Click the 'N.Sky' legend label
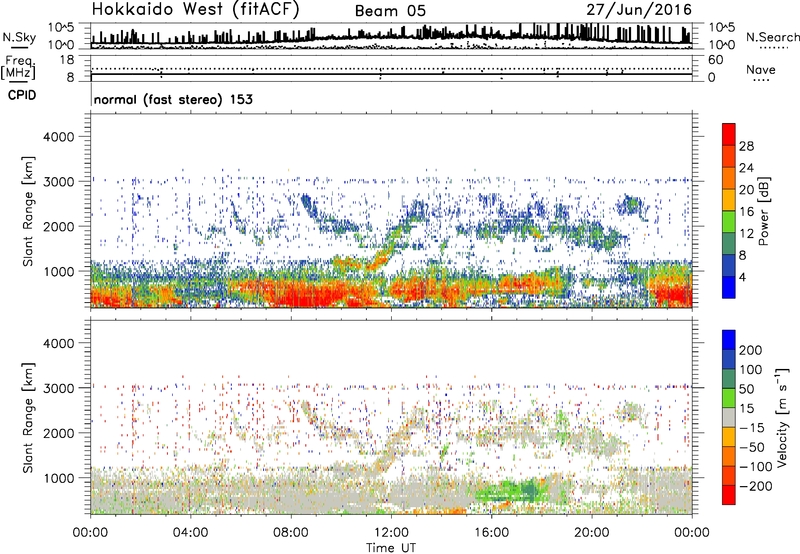Viewport: 800px width, 554px height. [19, 37]
